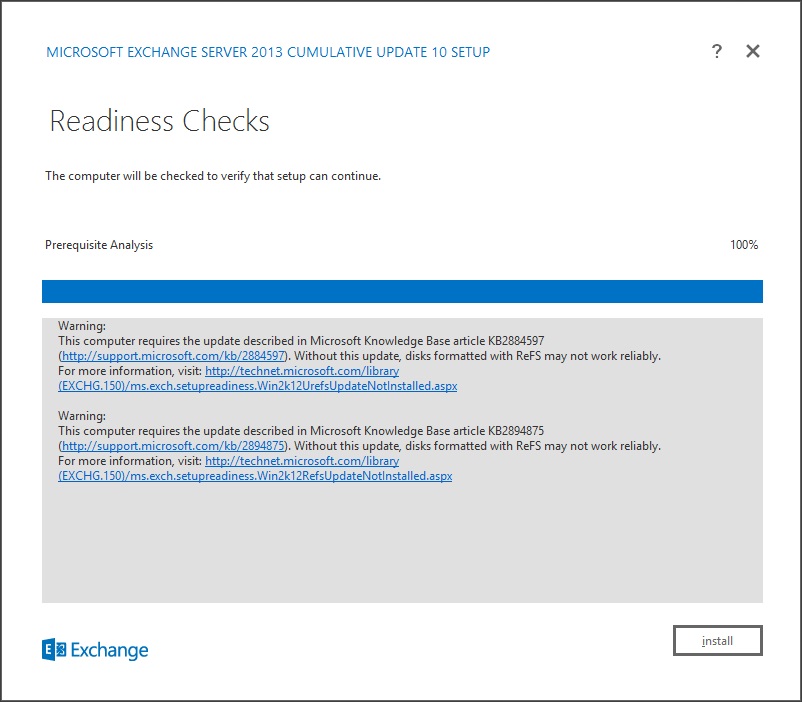Open the support.microsoft.com/kb/2884597 link
This screenshot has height=702, width=802.
click(x=174, y=355)
